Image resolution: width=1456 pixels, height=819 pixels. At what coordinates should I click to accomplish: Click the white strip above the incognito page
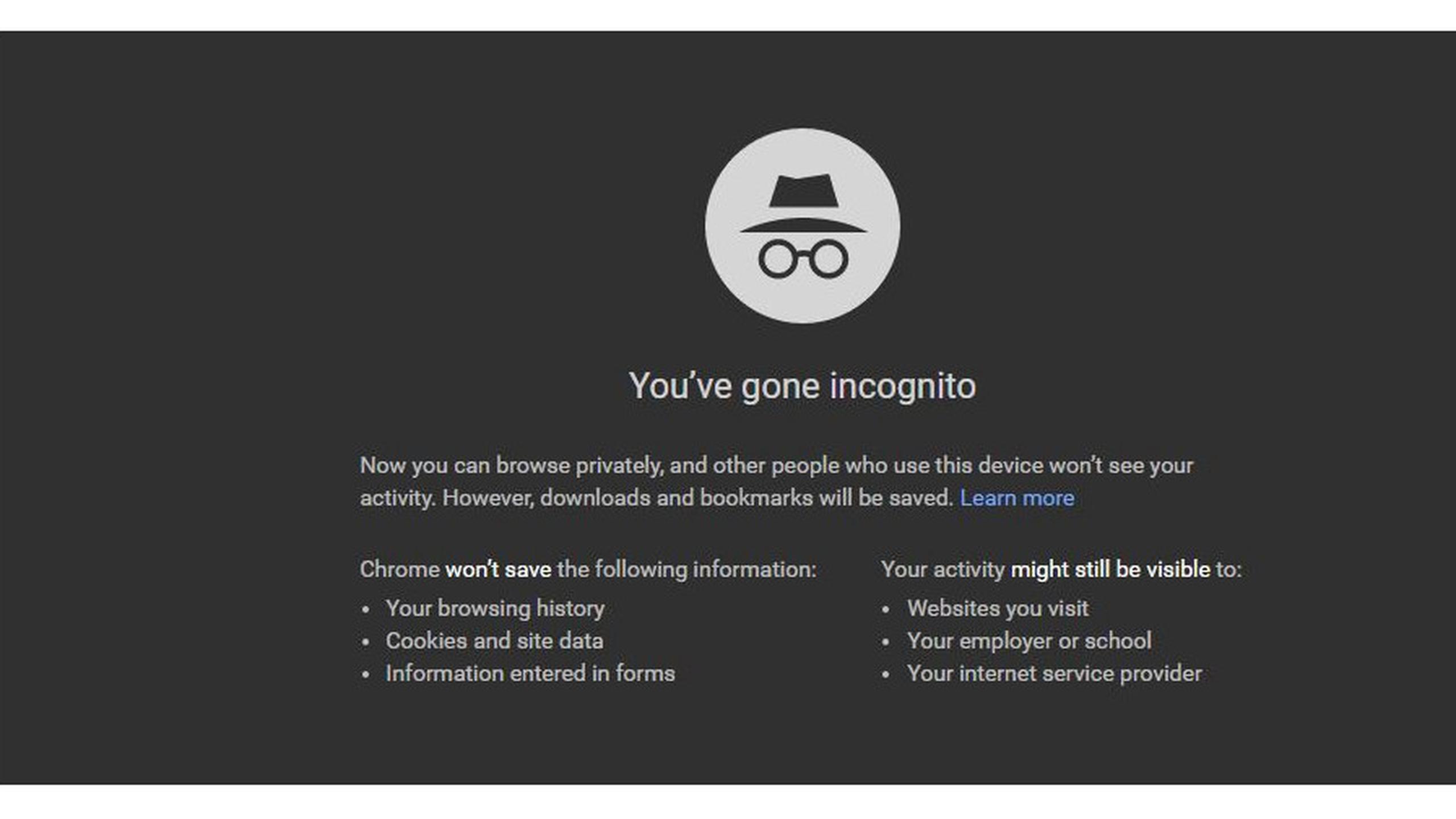(x=728, y=14)
